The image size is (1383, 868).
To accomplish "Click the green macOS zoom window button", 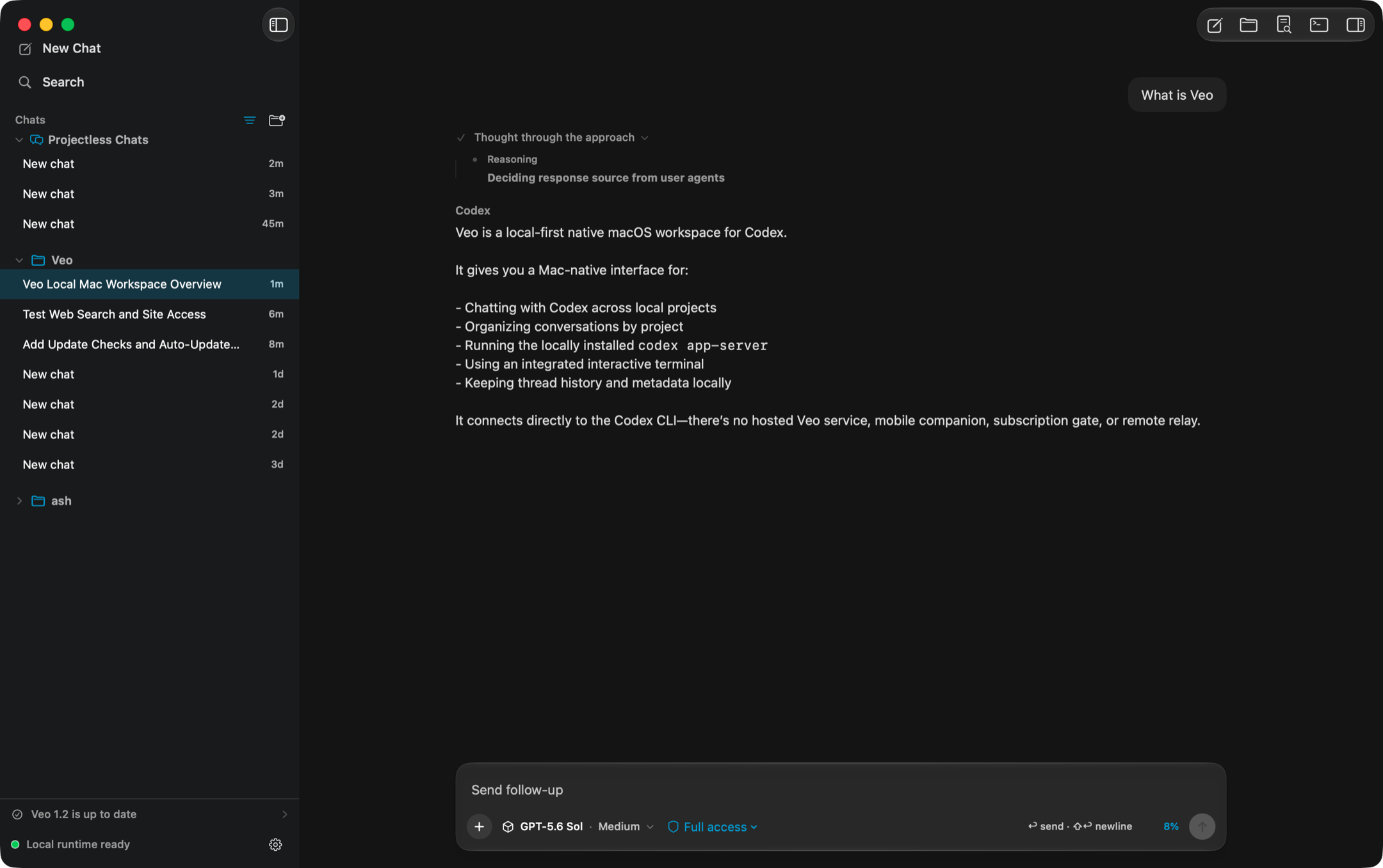I will [68, 24].
